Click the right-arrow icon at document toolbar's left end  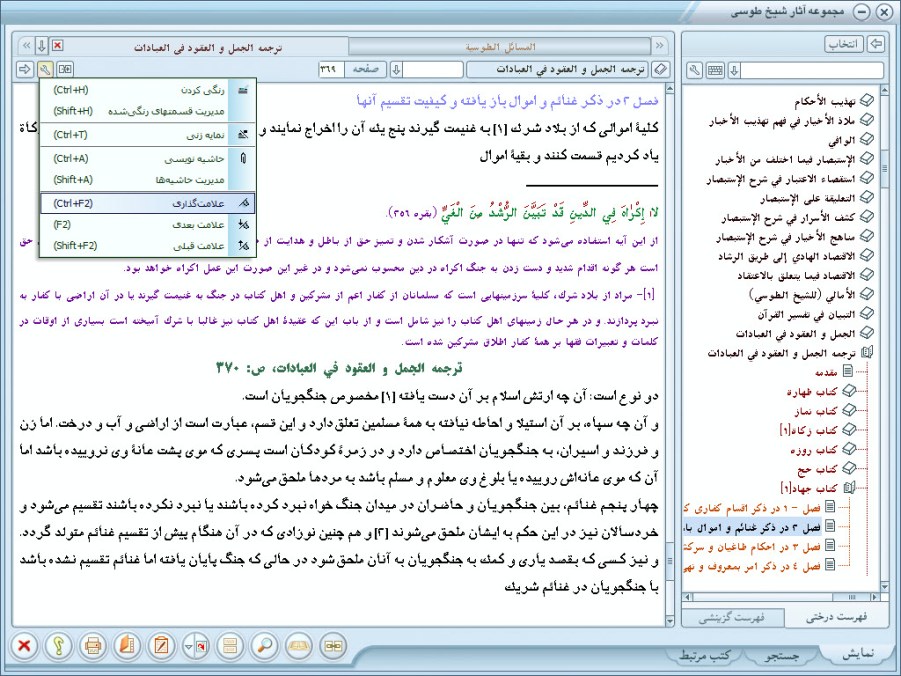25,70
